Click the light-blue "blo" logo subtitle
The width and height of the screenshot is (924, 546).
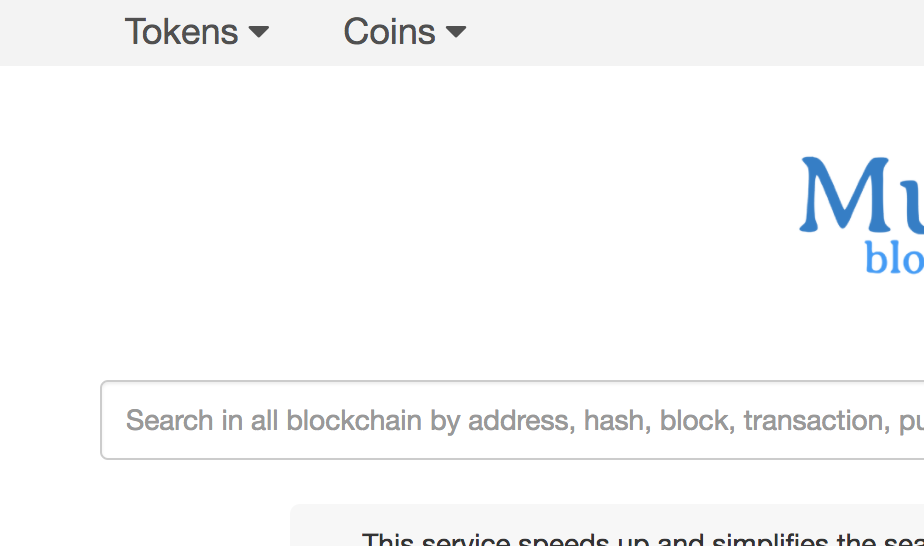point(893,258)
